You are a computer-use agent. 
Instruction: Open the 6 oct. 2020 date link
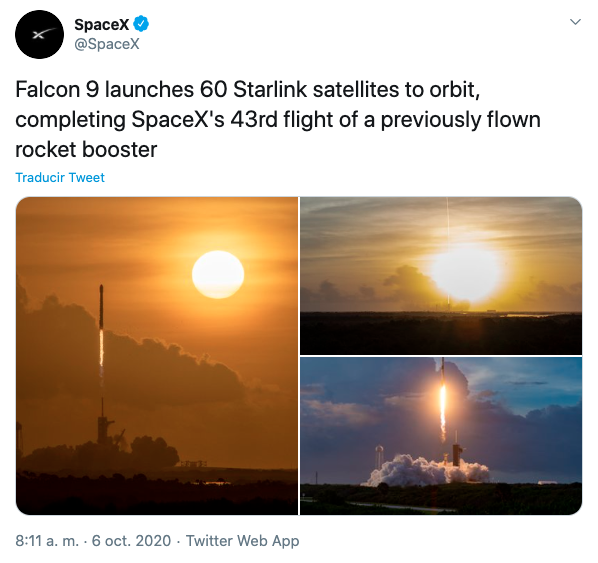[131, 541]
